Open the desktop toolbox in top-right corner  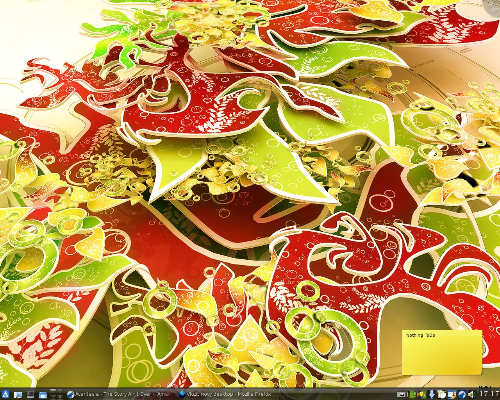point(494,6)
